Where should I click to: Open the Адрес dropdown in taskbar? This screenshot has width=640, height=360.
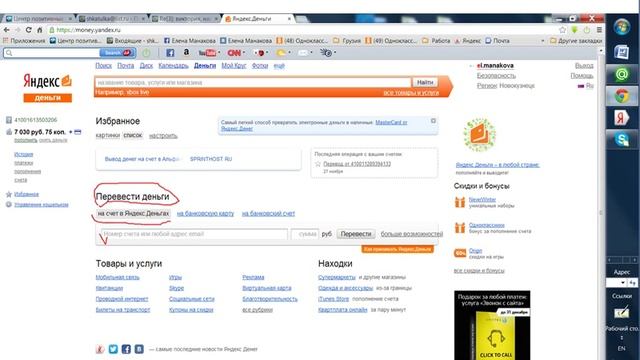coord(623,282)
